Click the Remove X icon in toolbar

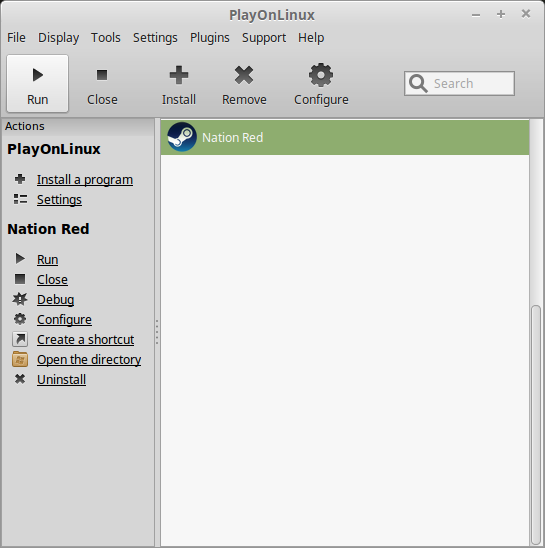(244, 75)
